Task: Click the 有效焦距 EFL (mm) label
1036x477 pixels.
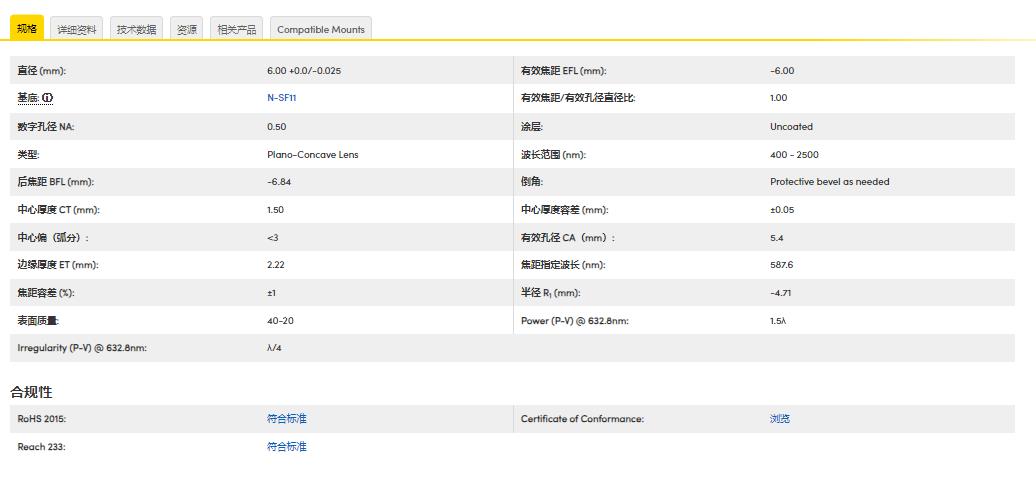Action: (564, 71)
